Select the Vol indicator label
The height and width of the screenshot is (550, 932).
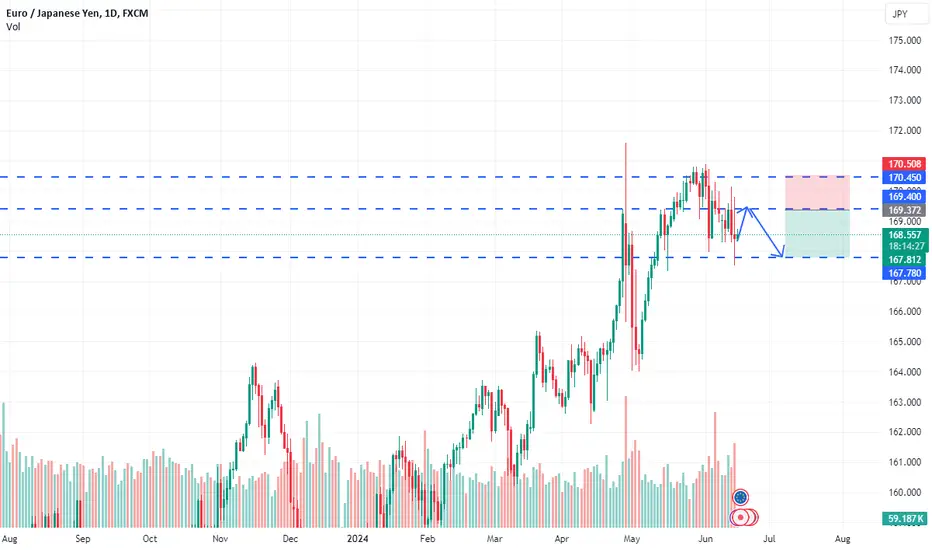(13, 27)
